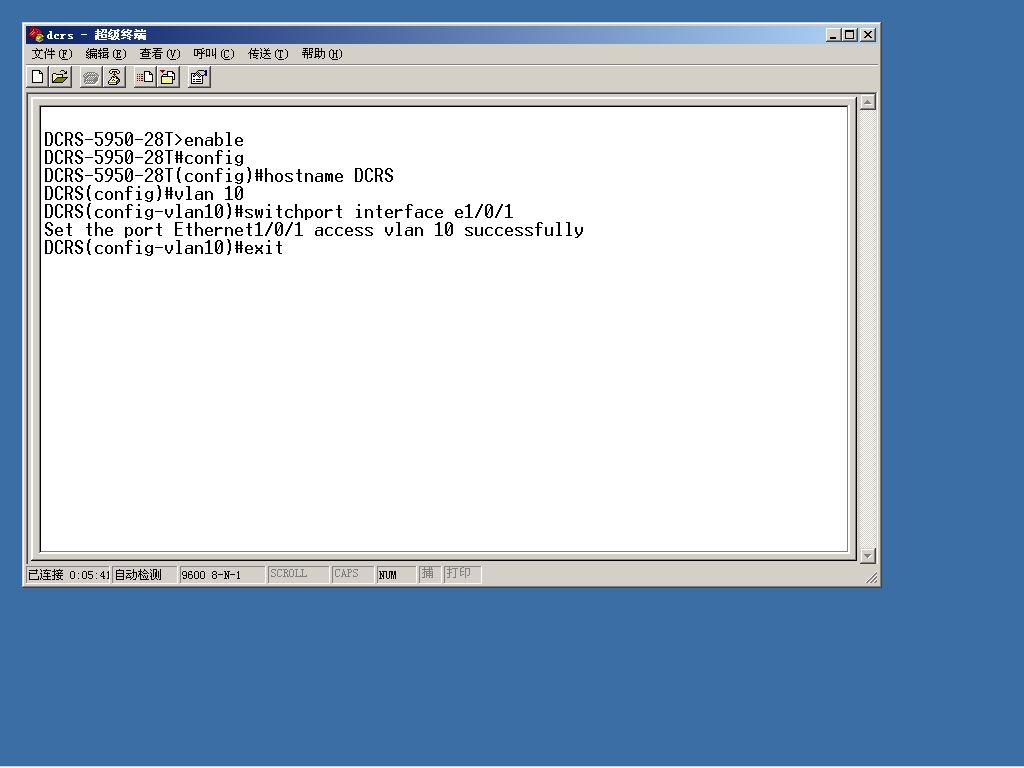This screenshot has width=1024, height=768.
Task: Click the 捕 capture status indicator
Action: 429,574
